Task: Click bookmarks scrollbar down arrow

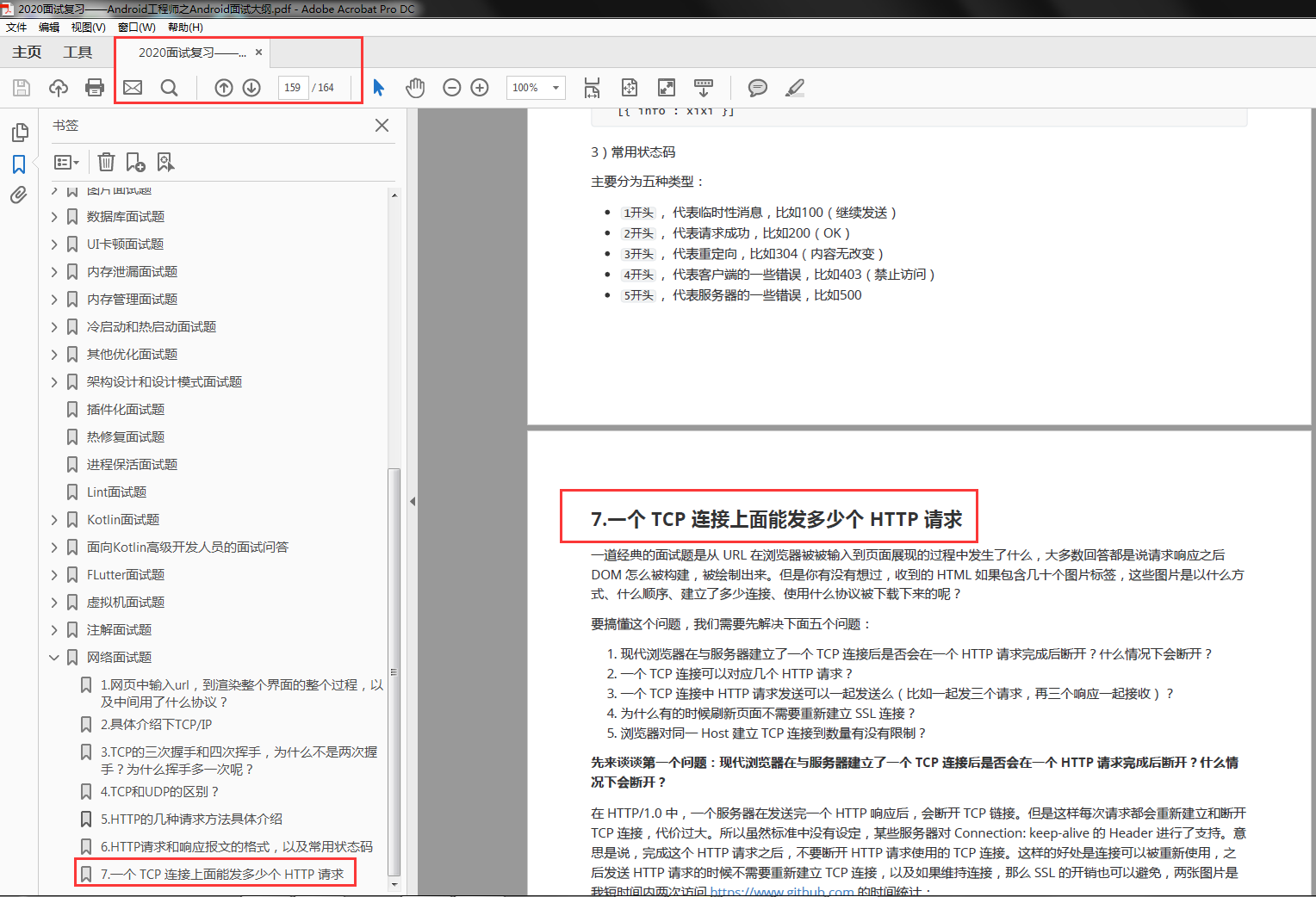Action: [x=394, y=884]
